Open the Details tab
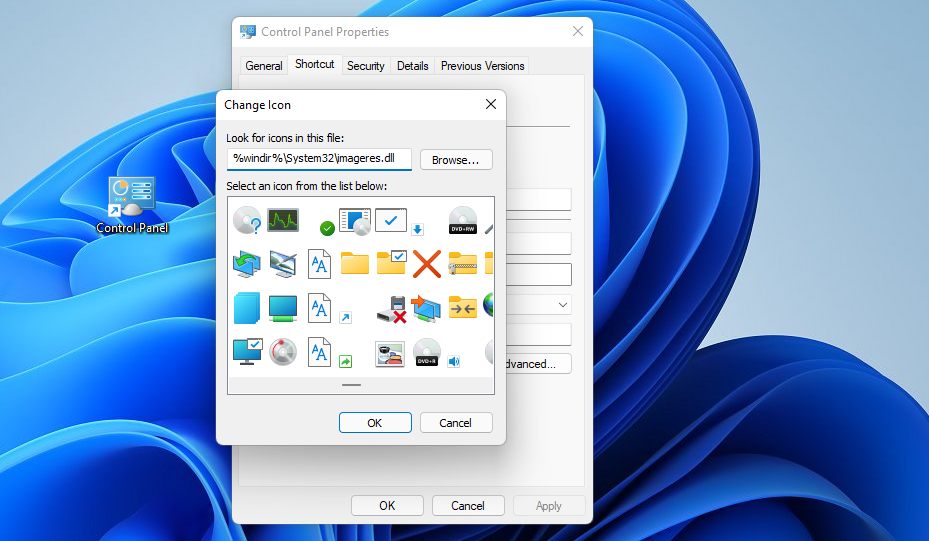 click(x=412, y=66)
